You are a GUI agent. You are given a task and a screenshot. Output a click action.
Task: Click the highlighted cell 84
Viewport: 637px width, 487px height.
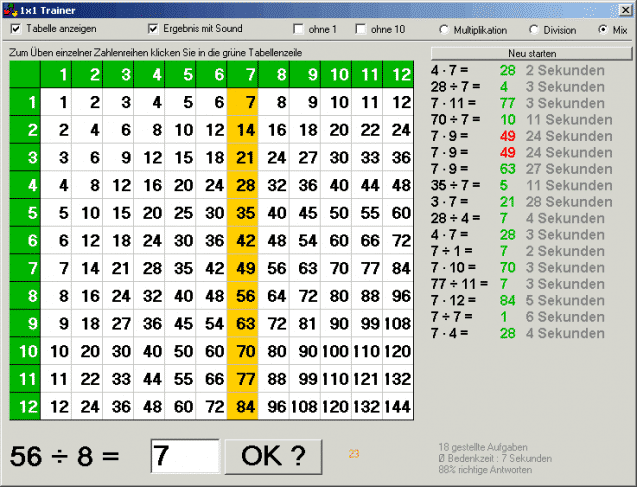pyautogui.click(x=243, y=406)
